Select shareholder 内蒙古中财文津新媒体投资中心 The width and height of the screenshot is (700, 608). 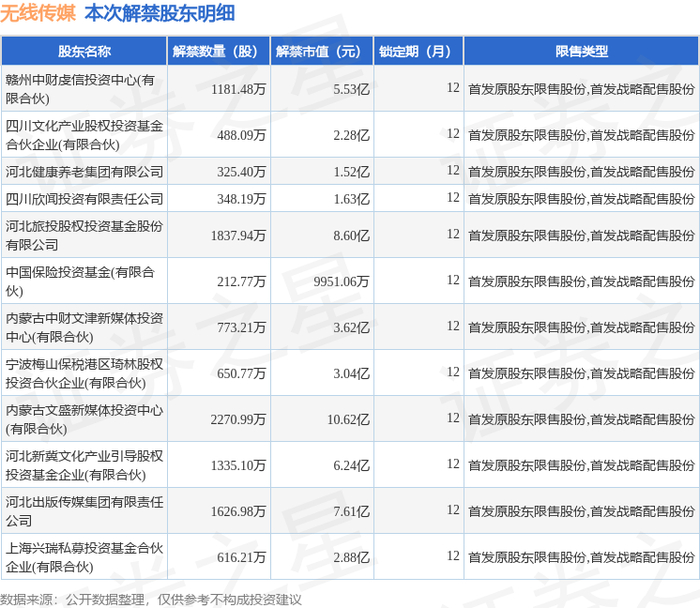[84, 328]
